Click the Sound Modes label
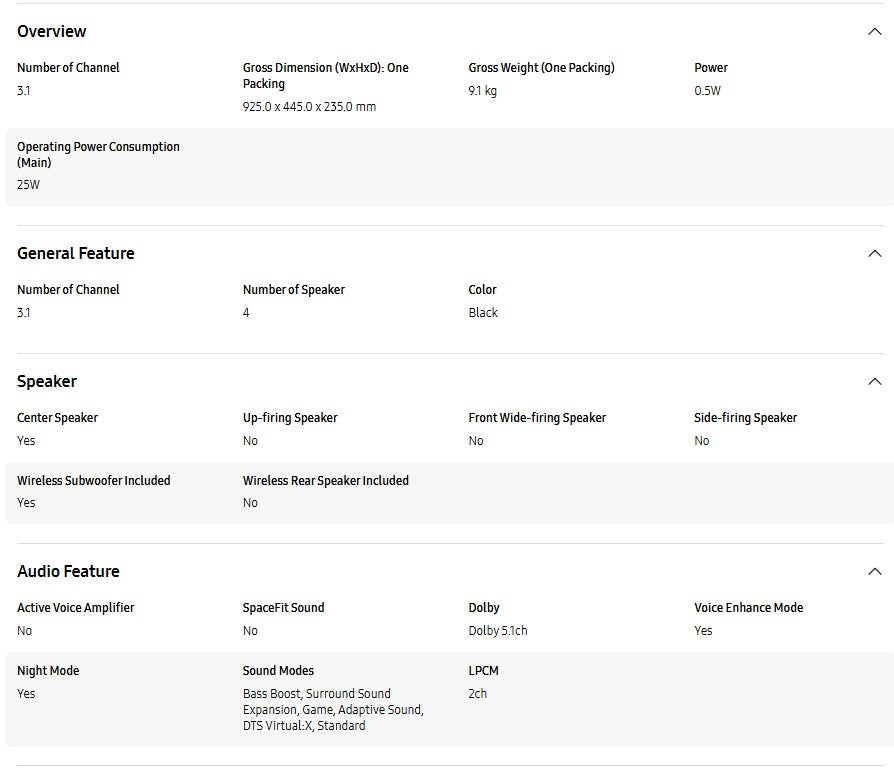Image resolution: width=894 pixels, height=771 pixels. pyautogui.click(x=278, y=671)
